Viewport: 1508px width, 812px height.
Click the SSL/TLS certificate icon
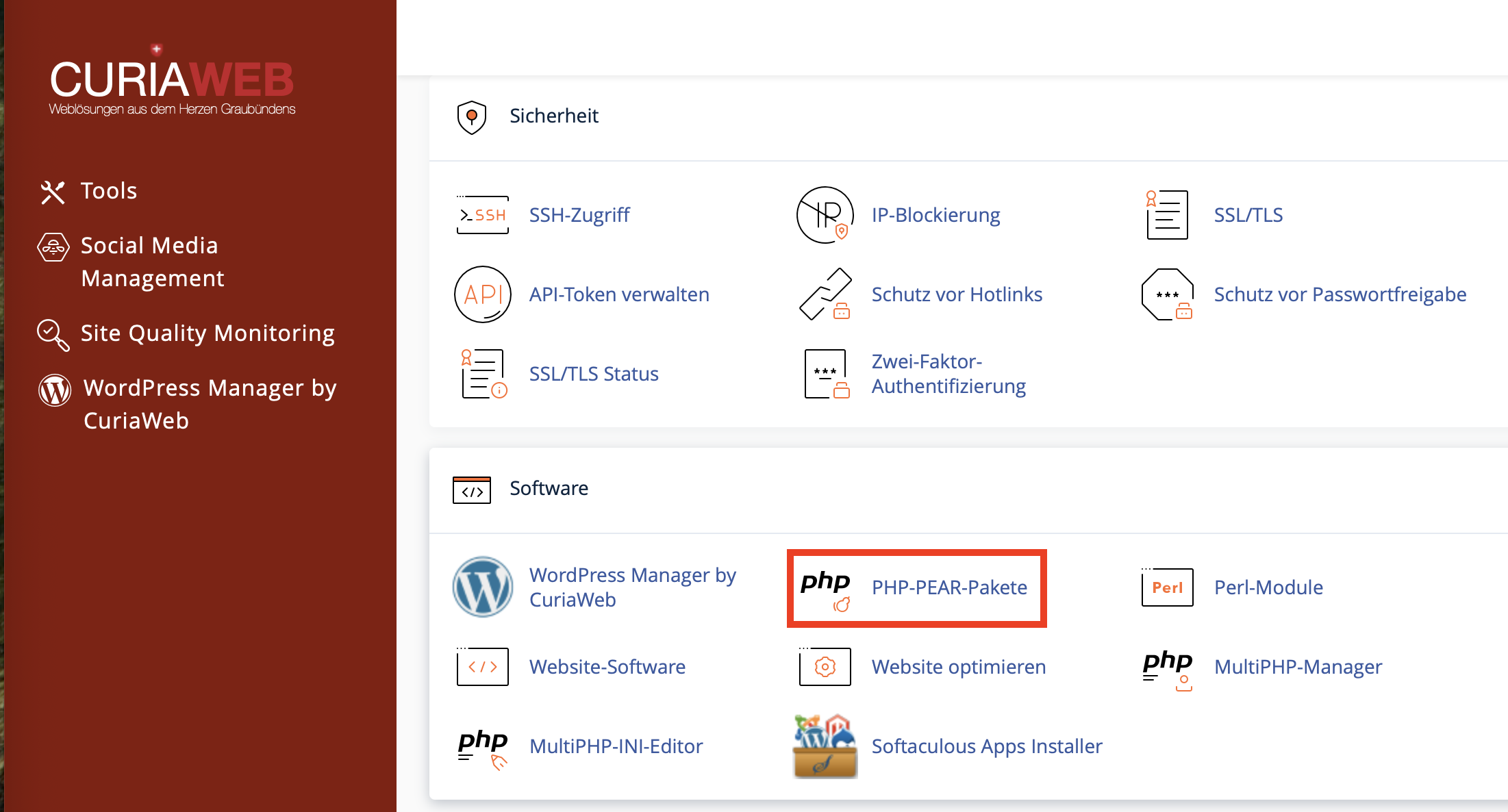point(1167,215)
